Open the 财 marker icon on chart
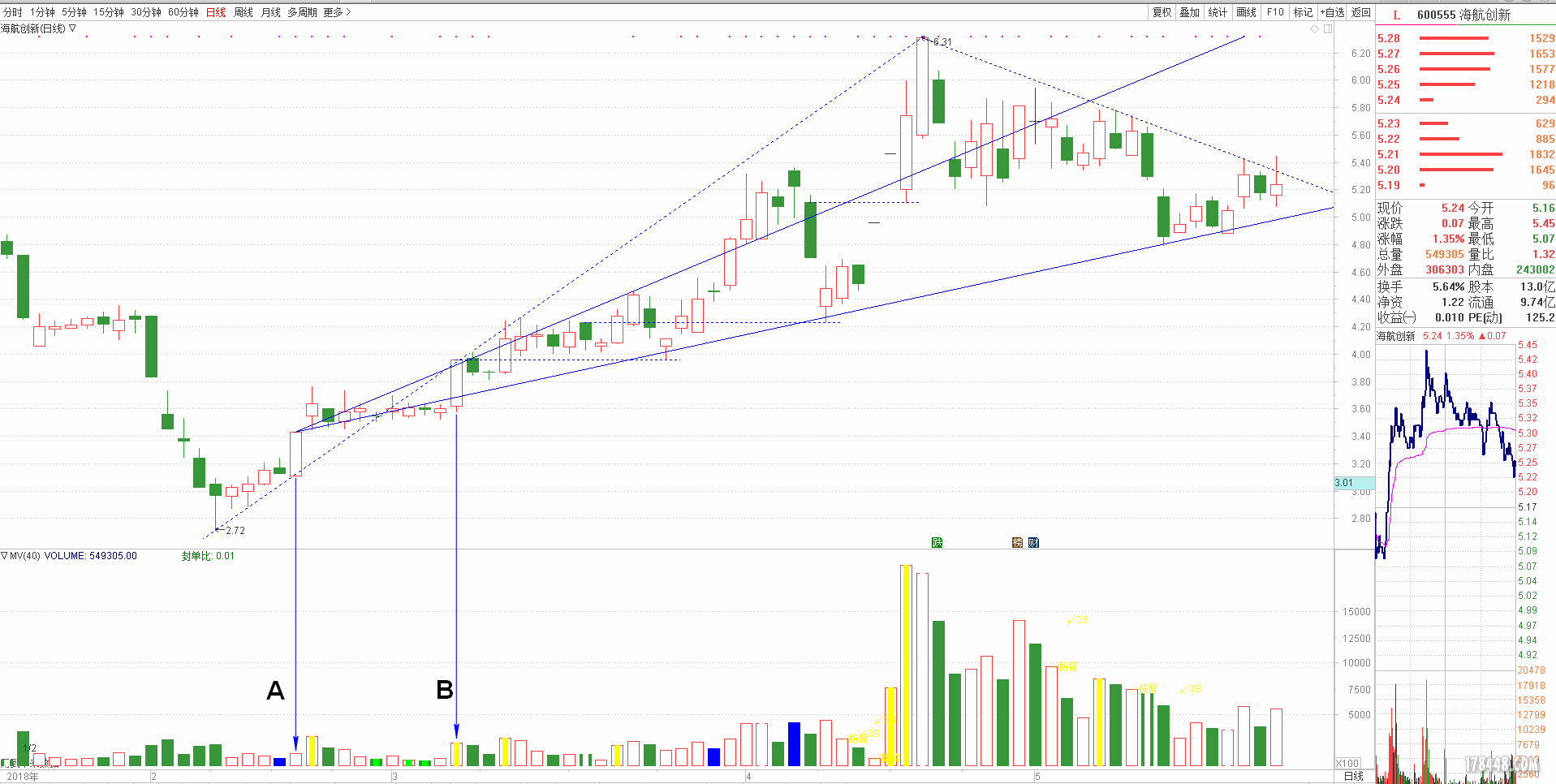 click(1033, 542)
